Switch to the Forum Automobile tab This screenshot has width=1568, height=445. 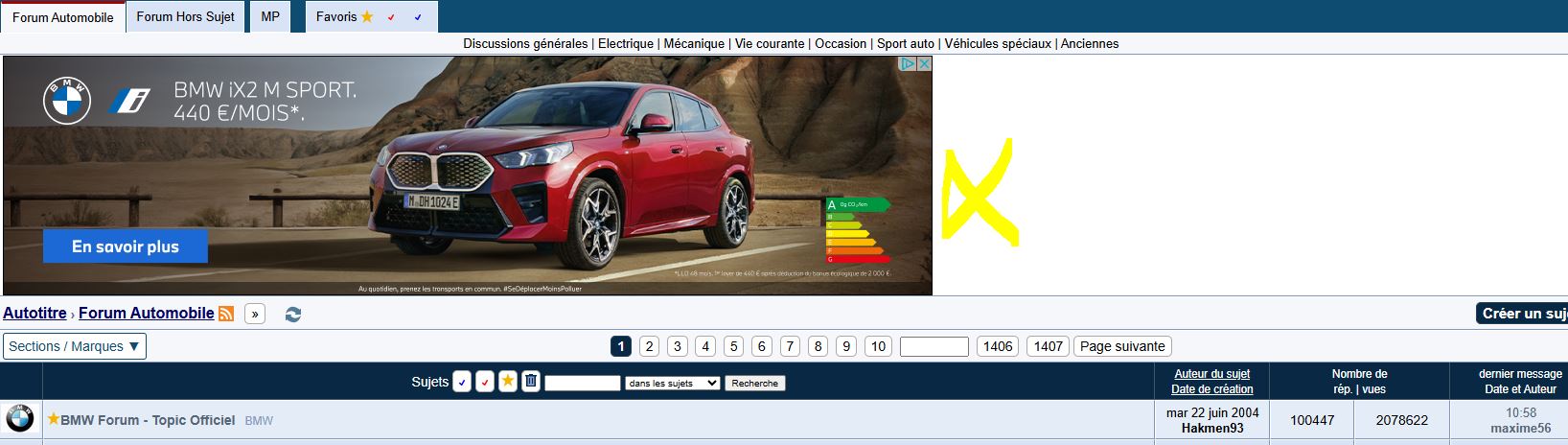click(63, 17)
